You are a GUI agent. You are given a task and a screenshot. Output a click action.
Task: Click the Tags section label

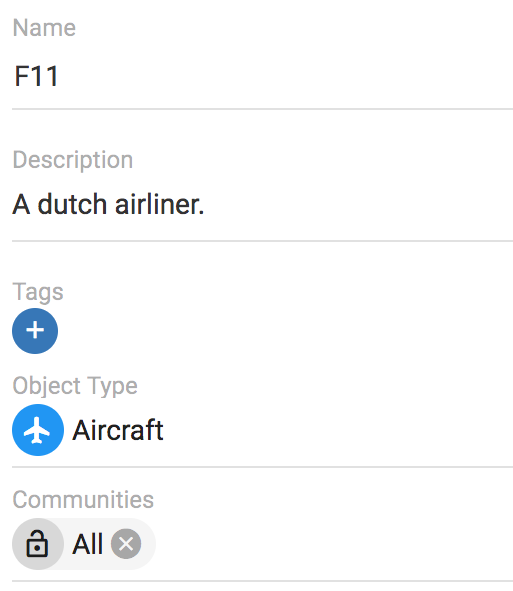[x=38, y=292]
